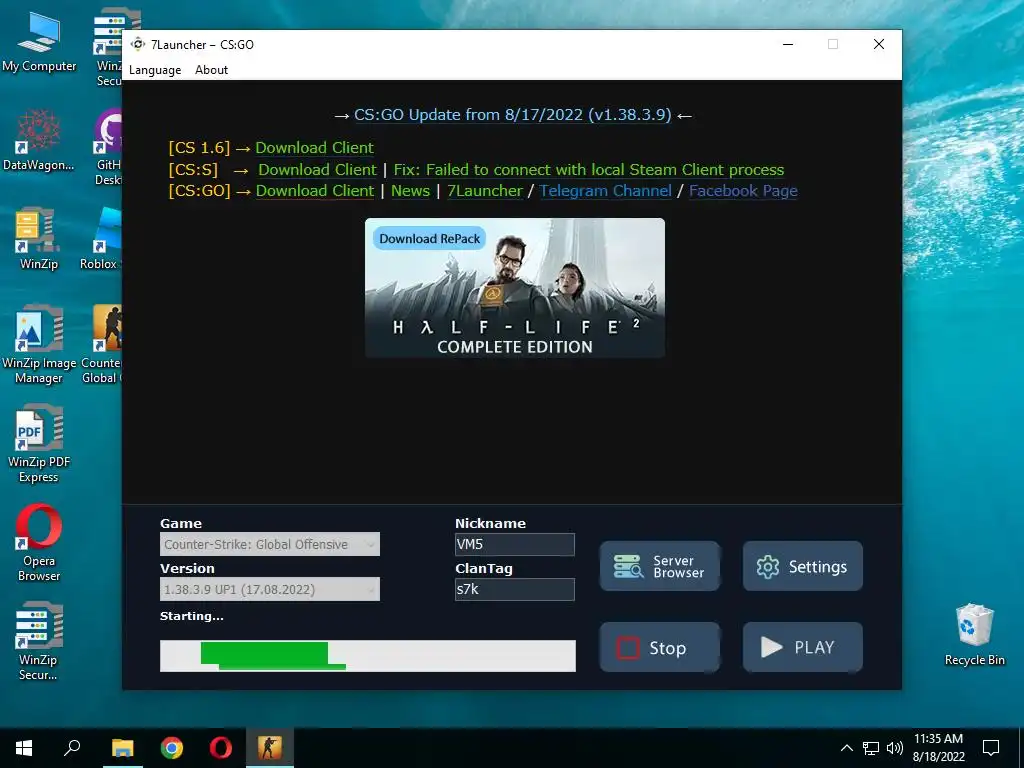Open the Server Browser

[x=660, y=566]
